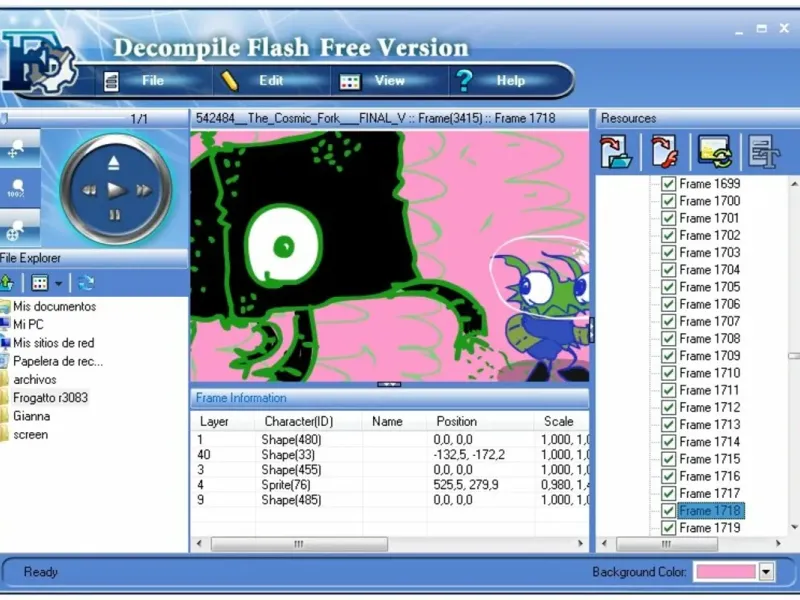This screenshot has height=600, width=800.
Task: Click the export resources folder icon
Action: (616, 152)
